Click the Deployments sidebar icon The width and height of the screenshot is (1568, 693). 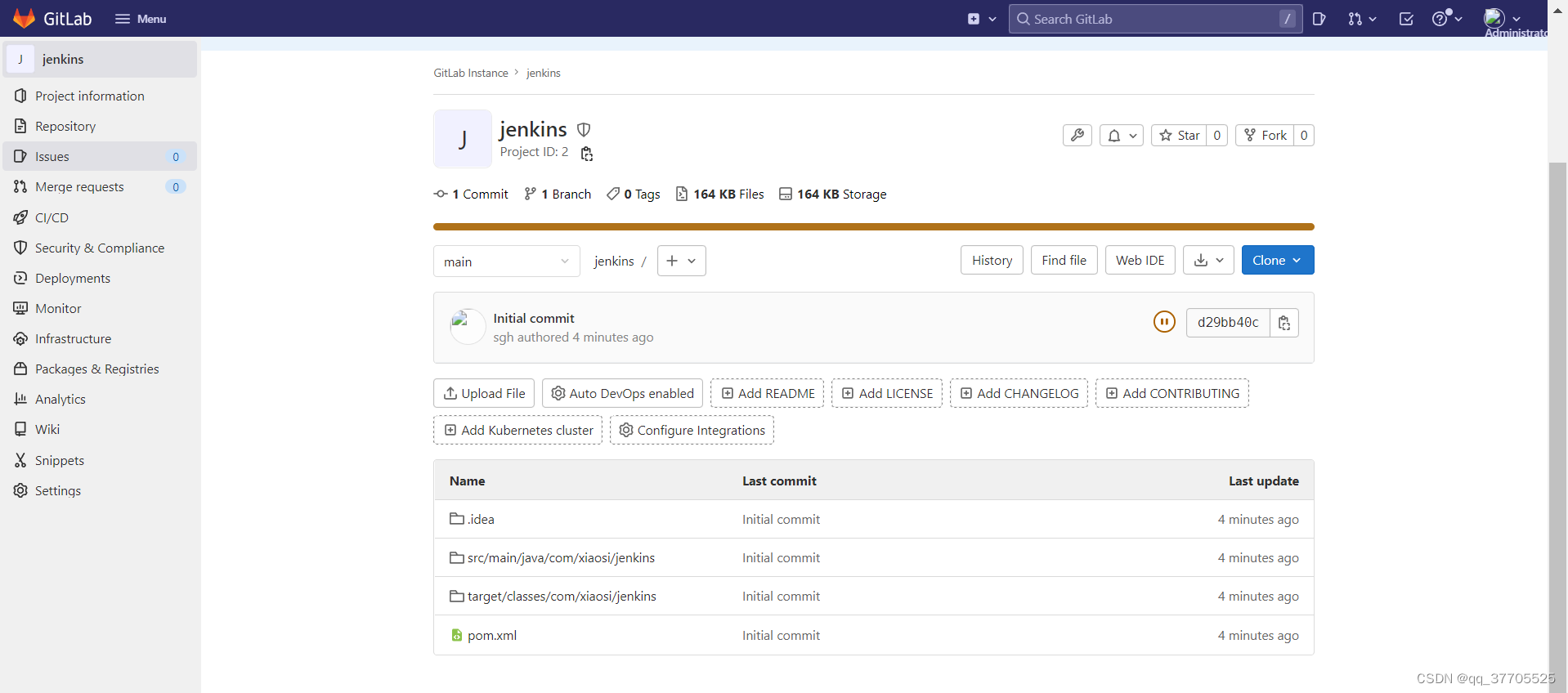pyautogui.click(x=20, y=278)
